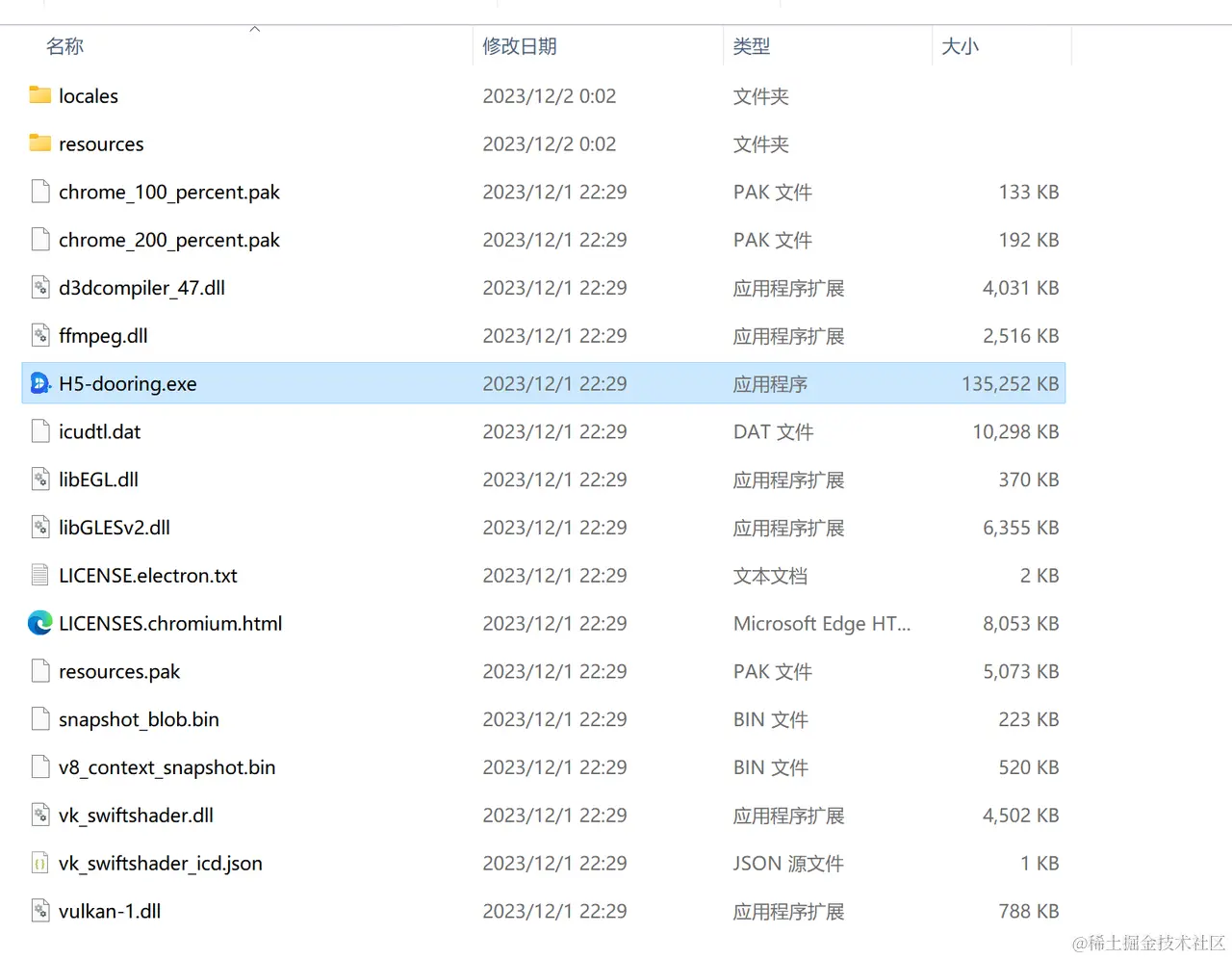Select the file name resources.pak

[119, 672]
